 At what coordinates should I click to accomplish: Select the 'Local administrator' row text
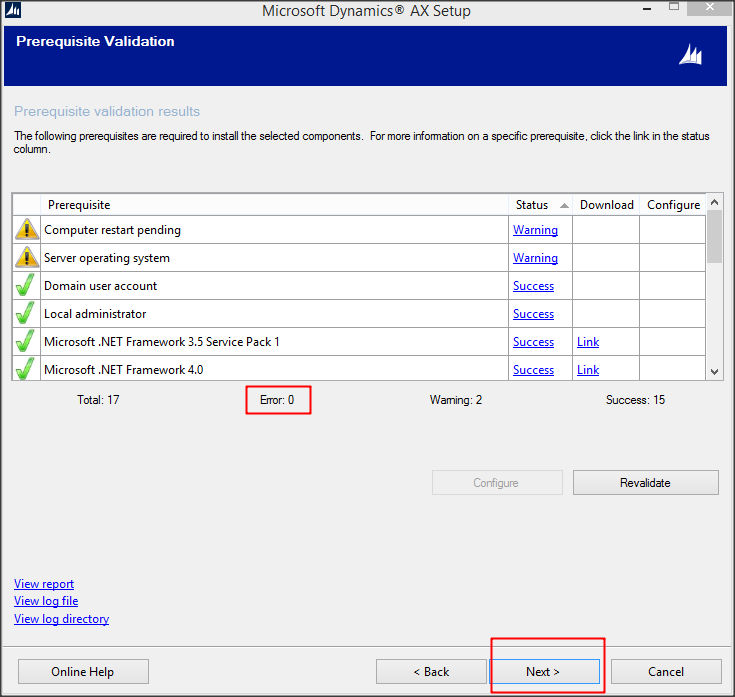tap(95, 314)
